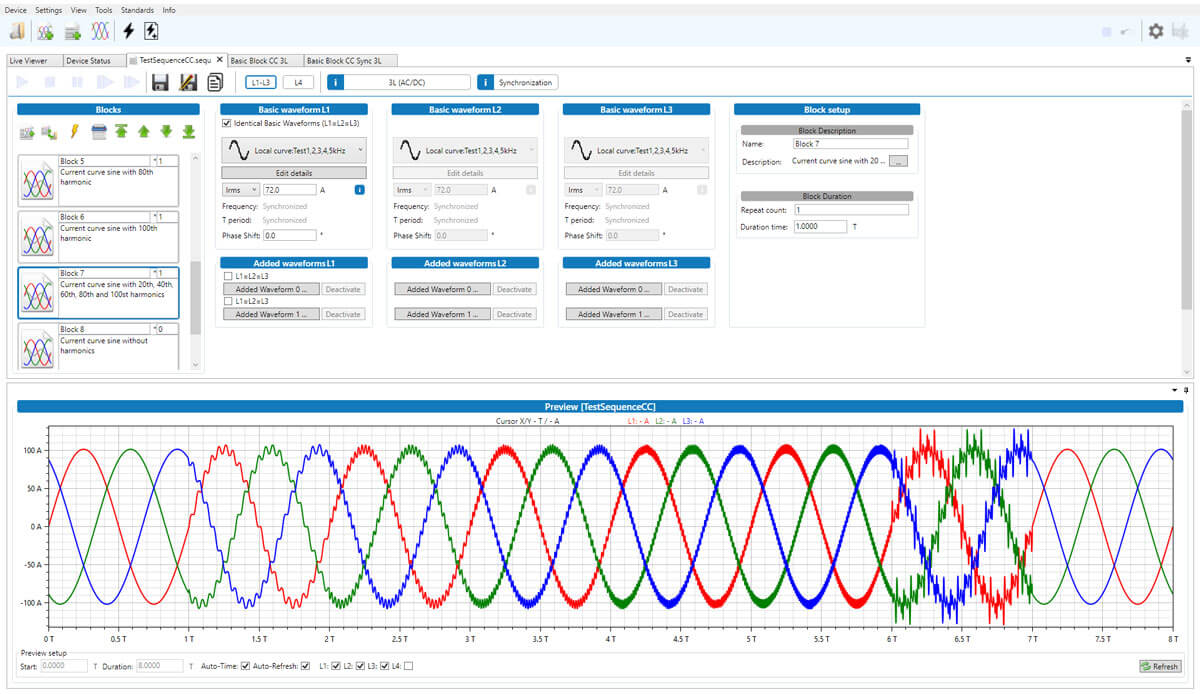Enable the L4 preview checkbox
Viewport: 1200px width, 694px height.
click(x=408, y=666)
